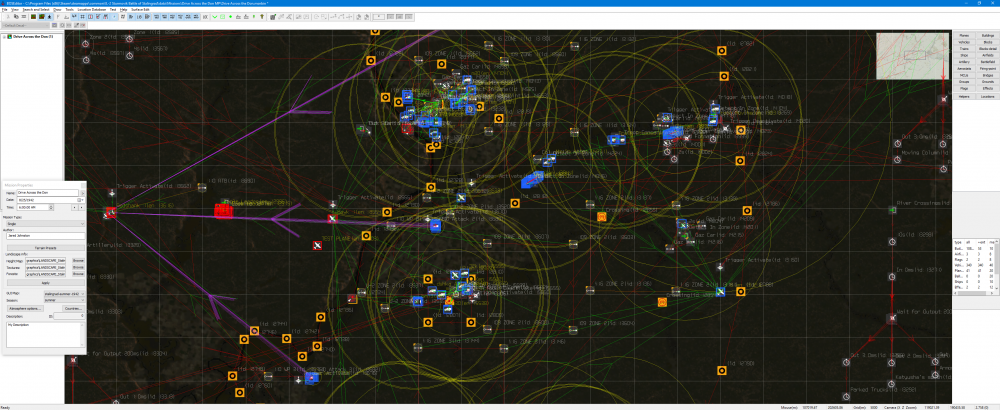Open the Search and Select menu
The image size is (1000, 410).
[x=36, y=10]
